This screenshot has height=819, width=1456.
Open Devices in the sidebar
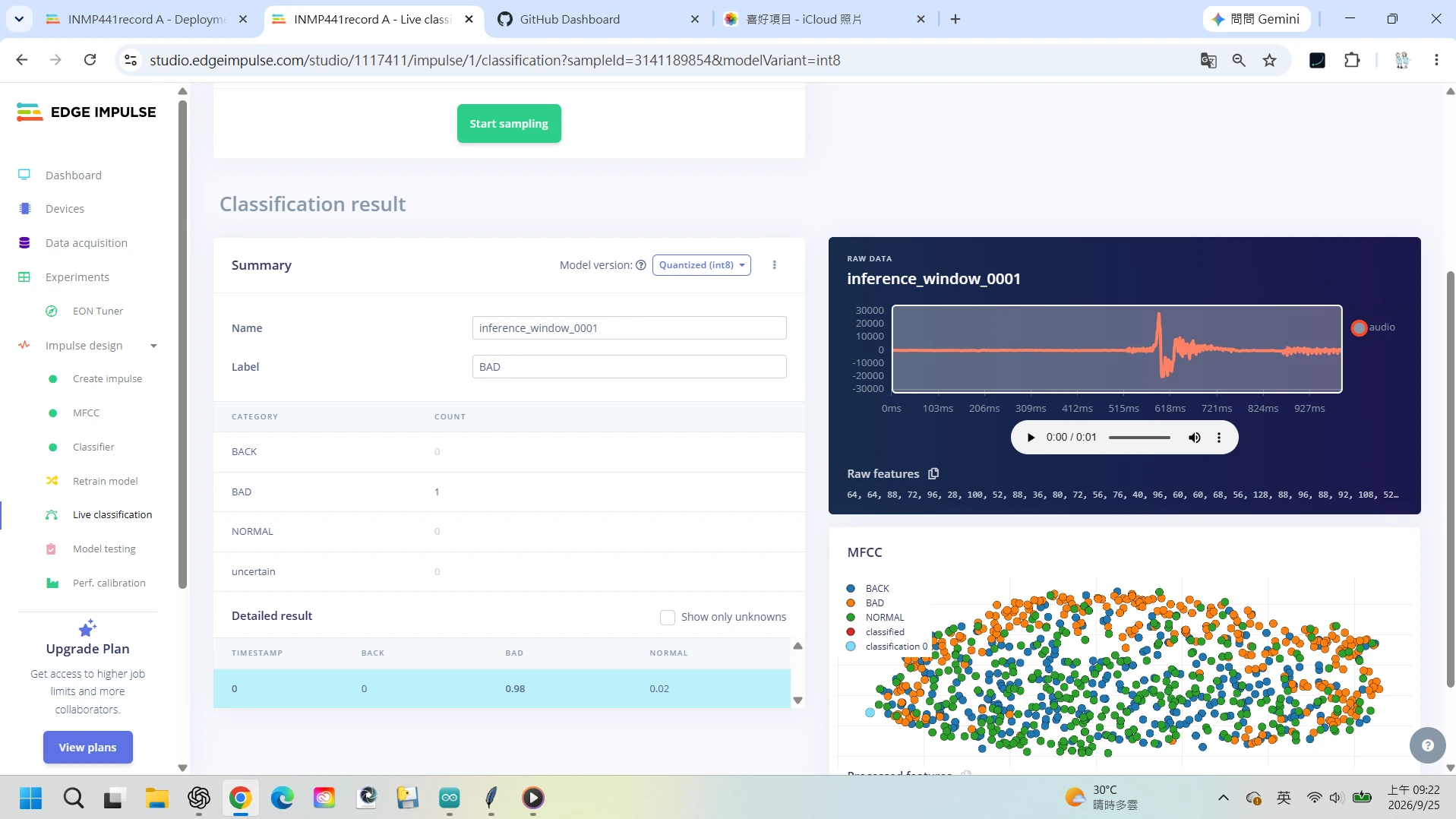click(x=65, y=209)
